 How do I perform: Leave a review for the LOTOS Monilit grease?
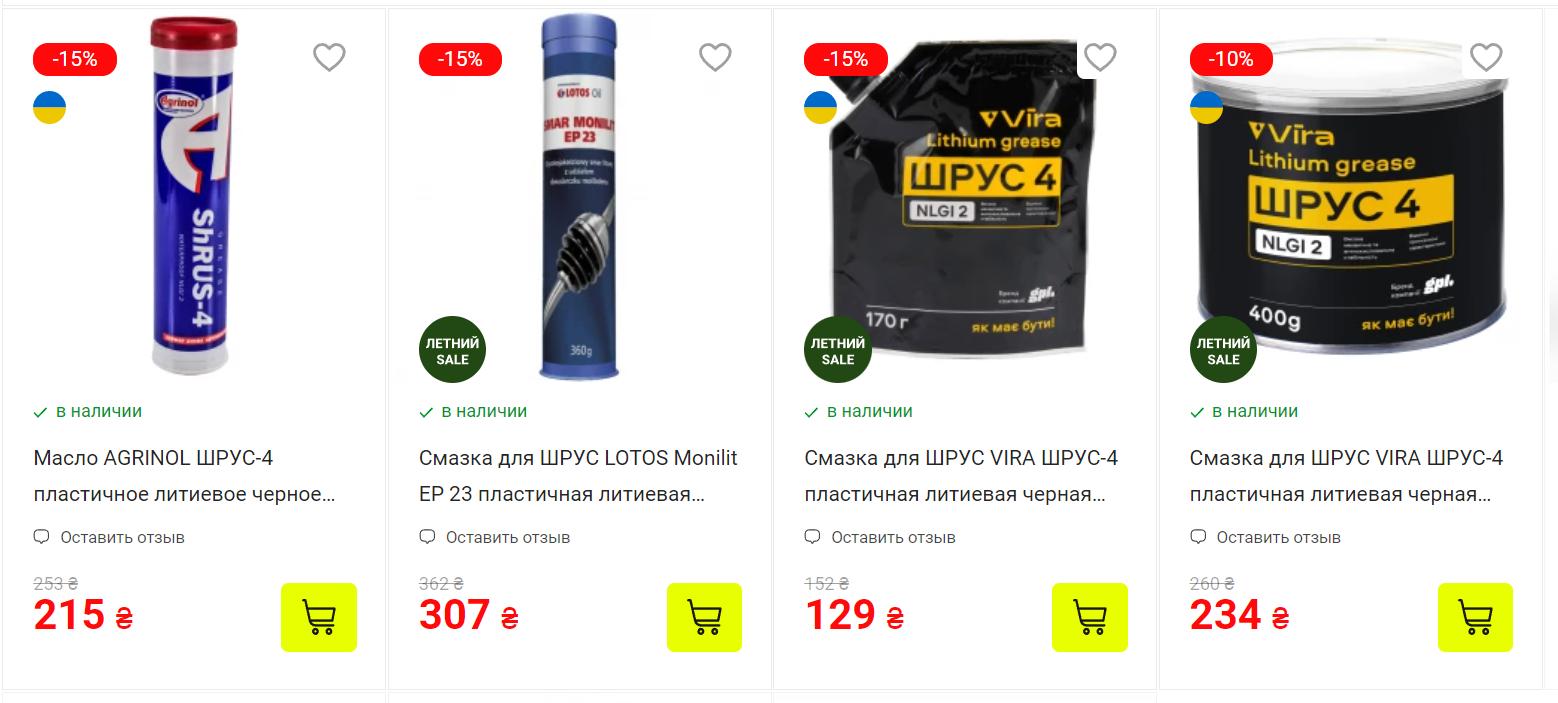[x=495, y=537]
